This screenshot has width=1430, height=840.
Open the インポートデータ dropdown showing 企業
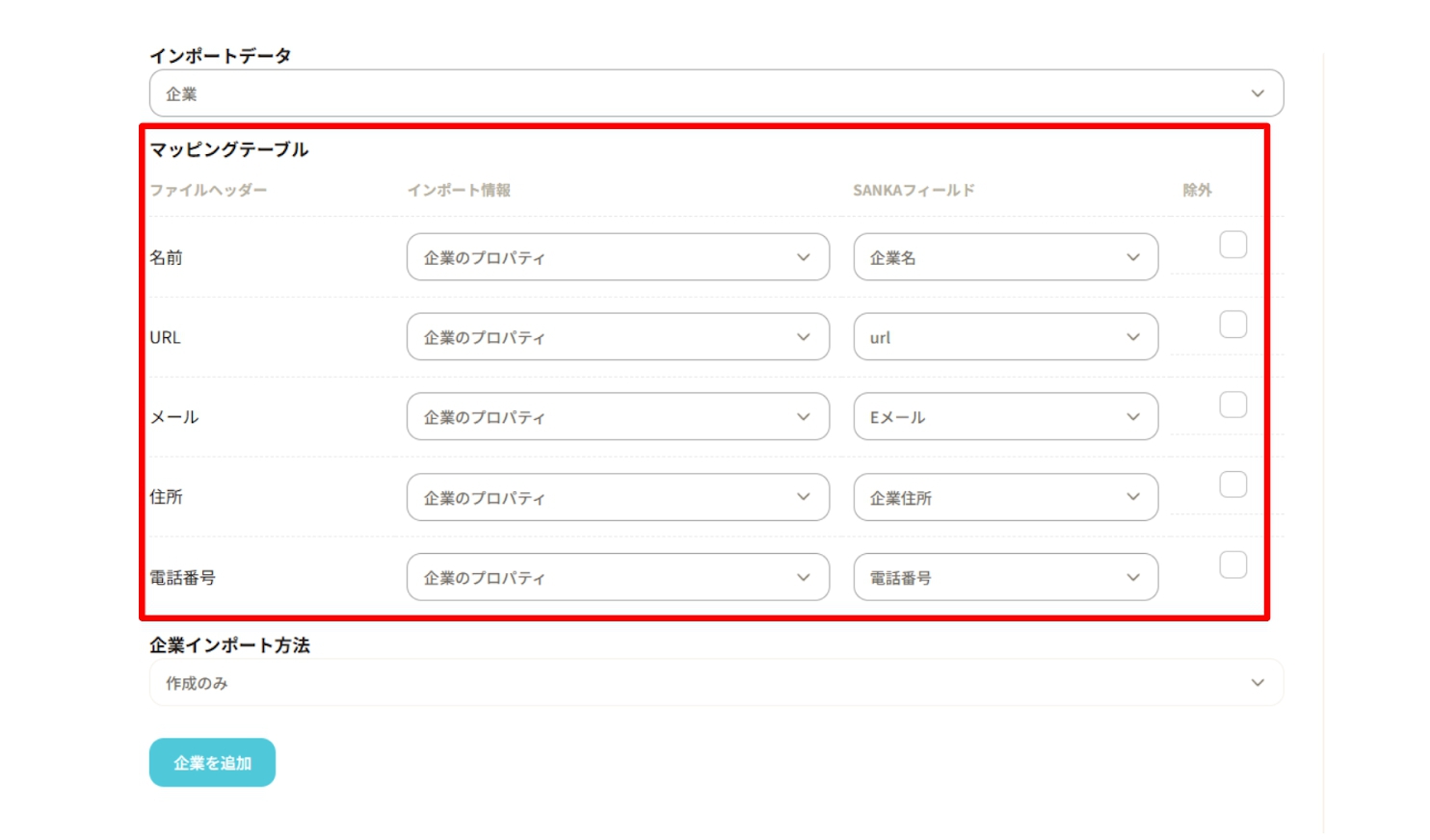pos(715,93)
